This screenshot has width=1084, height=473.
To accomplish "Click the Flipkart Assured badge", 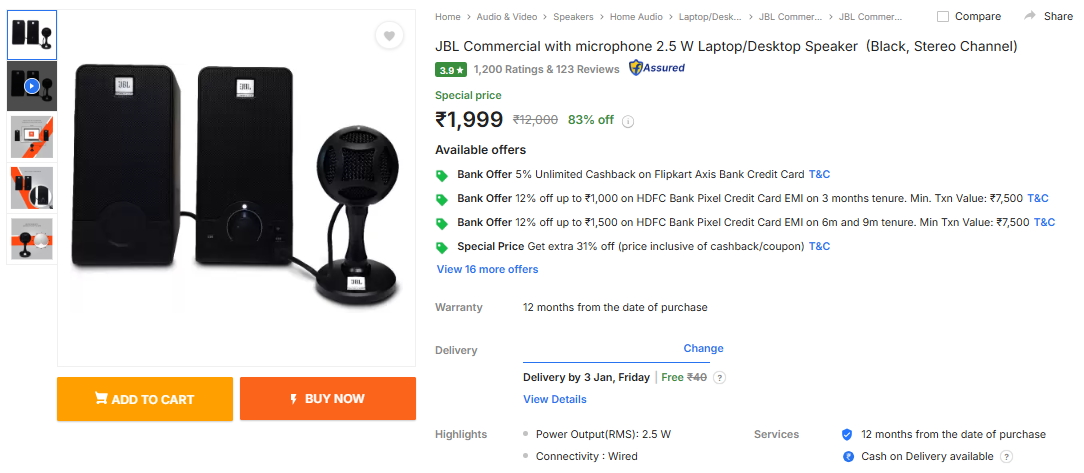I will (657, 68).
